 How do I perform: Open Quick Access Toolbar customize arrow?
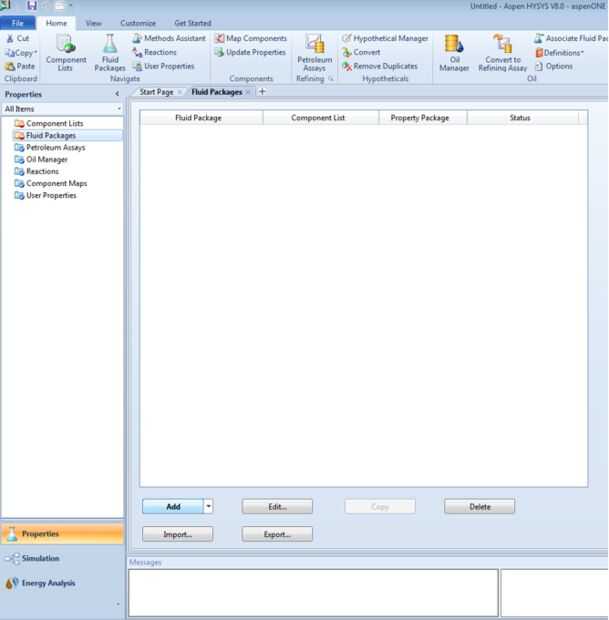[70, 6]
